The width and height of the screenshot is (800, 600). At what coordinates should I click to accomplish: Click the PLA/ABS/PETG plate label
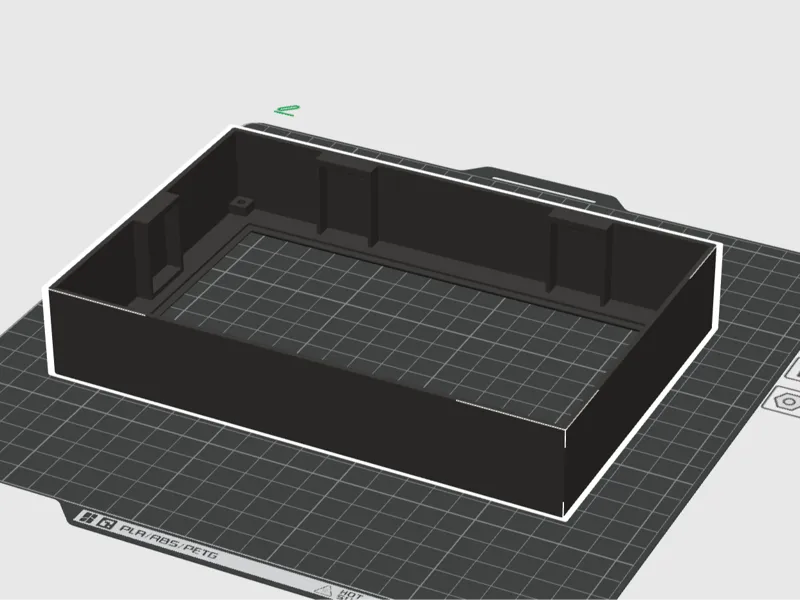tap(168, 541)
